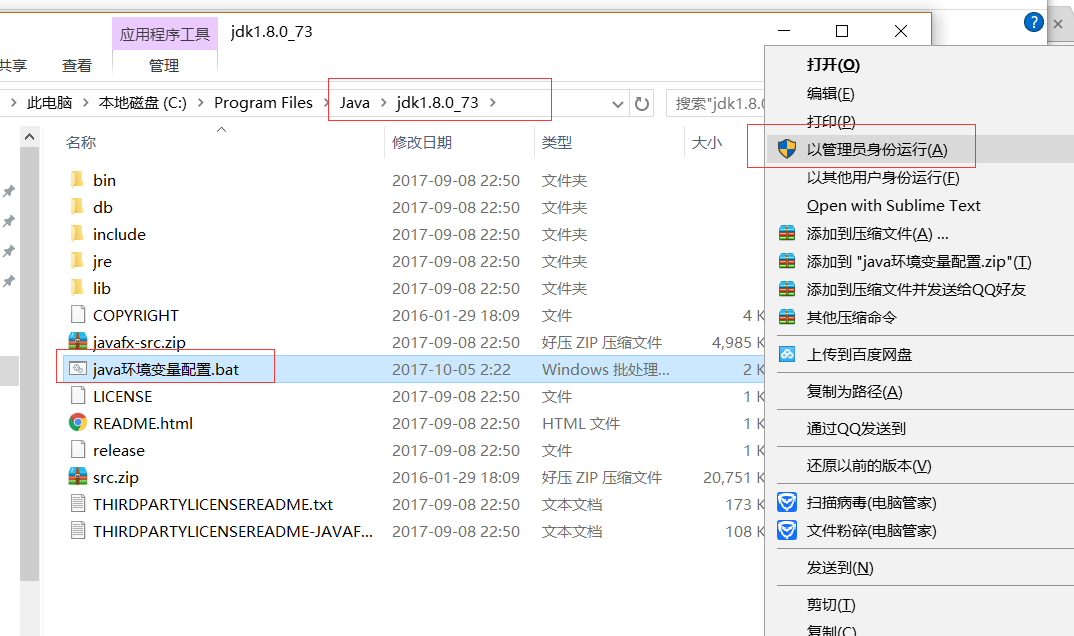Expand the chevron after 本地磁盘 (C:)
Viewport: 1074px width, 636px height.
tap(201, 103)
